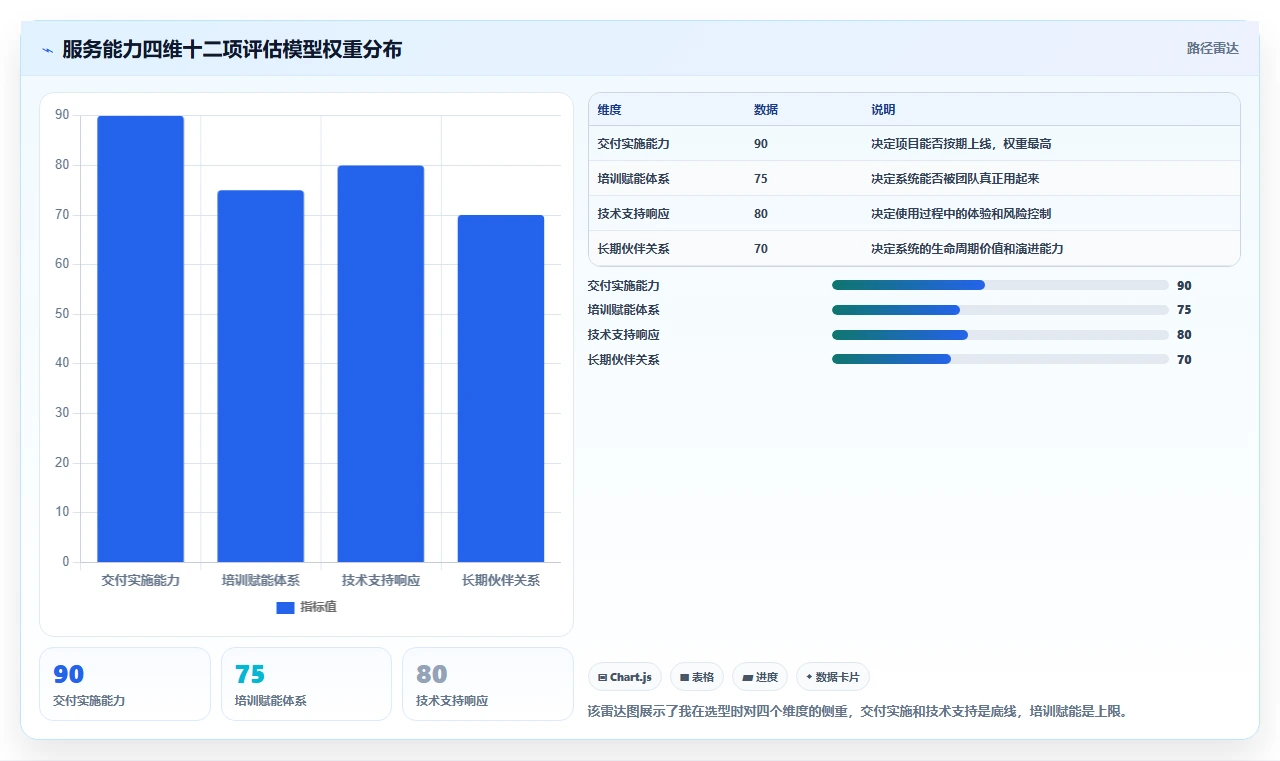Click progress label 交付实施能力
Viewport: 1280px width, 761px height.
click(x=624, y=286)
